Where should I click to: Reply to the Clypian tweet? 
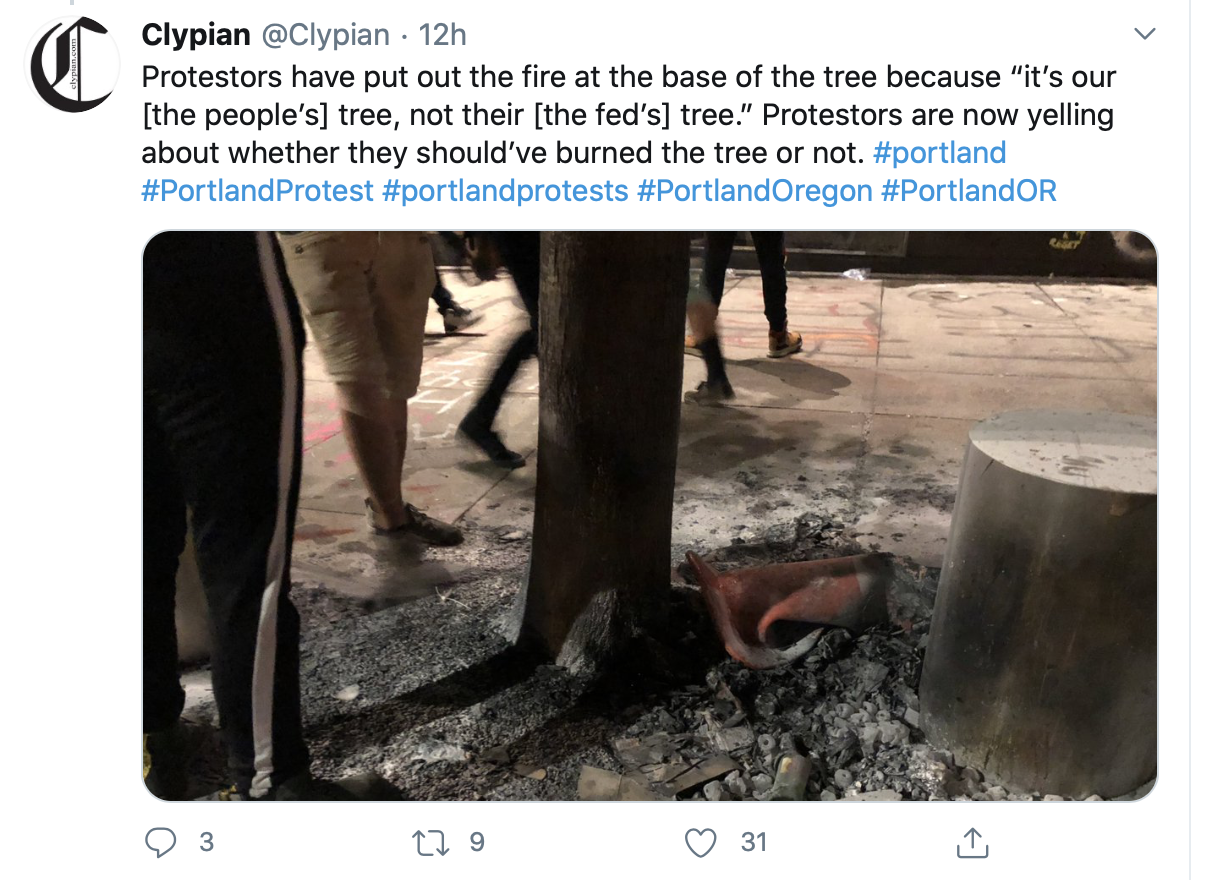click(161, 843)
